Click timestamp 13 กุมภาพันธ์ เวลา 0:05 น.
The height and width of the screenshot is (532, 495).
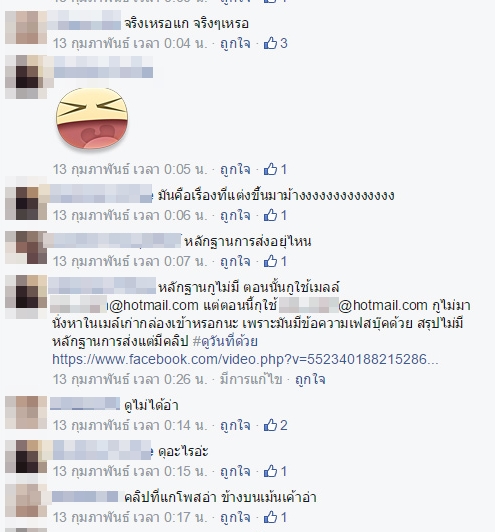click(x=130, y=169)
